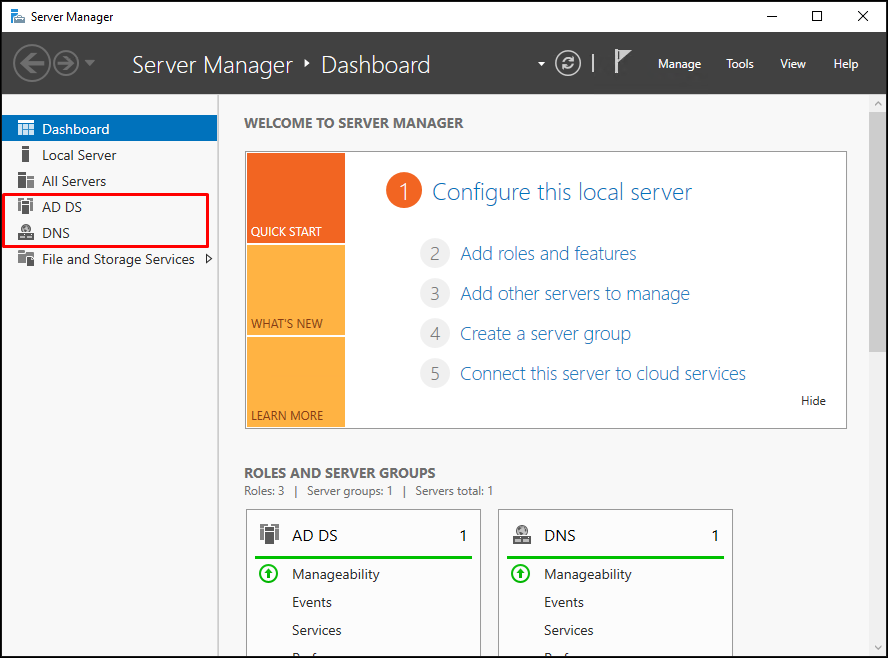Click the step 3 number circle
Image resolution: width=888 pixels, height=658 pixels.
[434, 293]
